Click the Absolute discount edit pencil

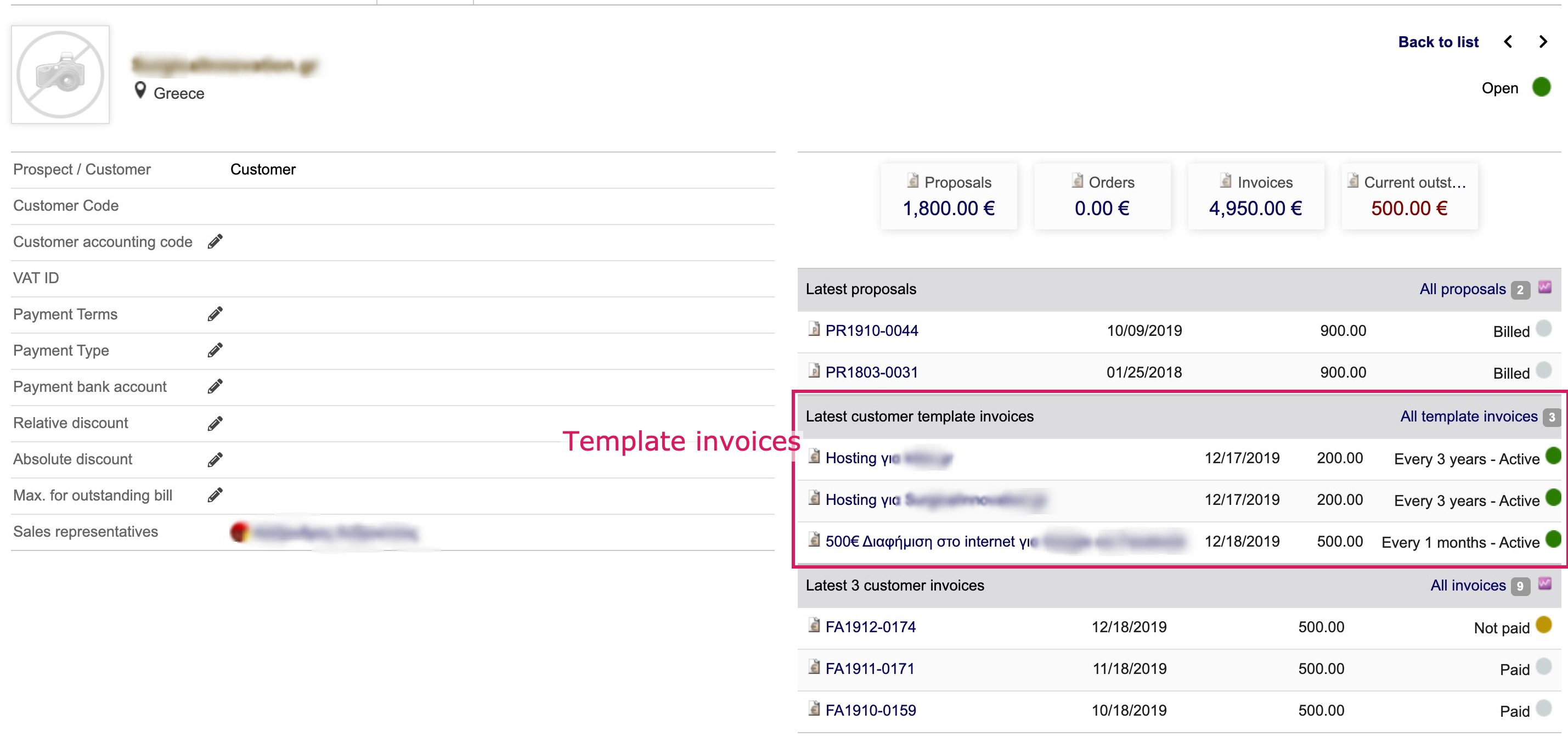coord(215,459)
